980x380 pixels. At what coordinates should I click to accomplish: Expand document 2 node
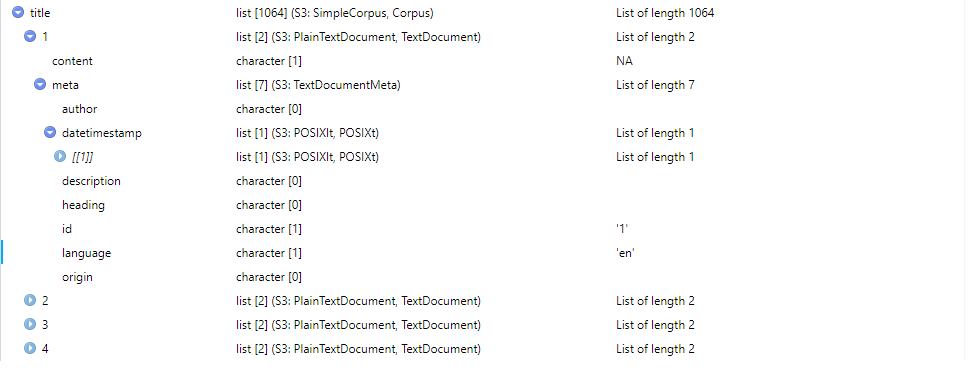pyautogui.click(x=30, y=301)
